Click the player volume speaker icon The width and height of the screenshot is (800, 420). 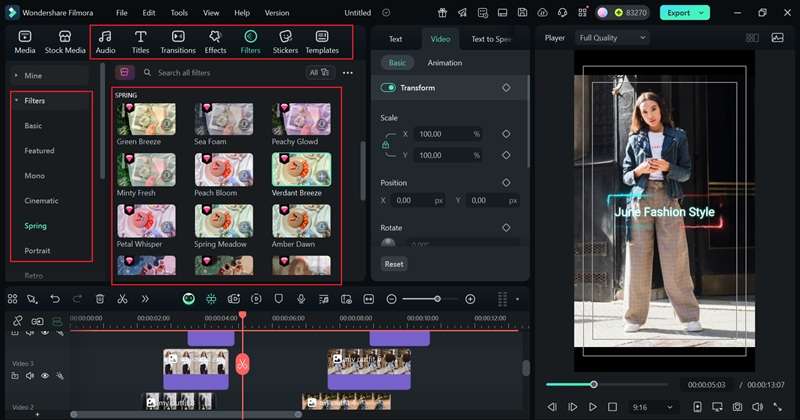pos(758,407)
